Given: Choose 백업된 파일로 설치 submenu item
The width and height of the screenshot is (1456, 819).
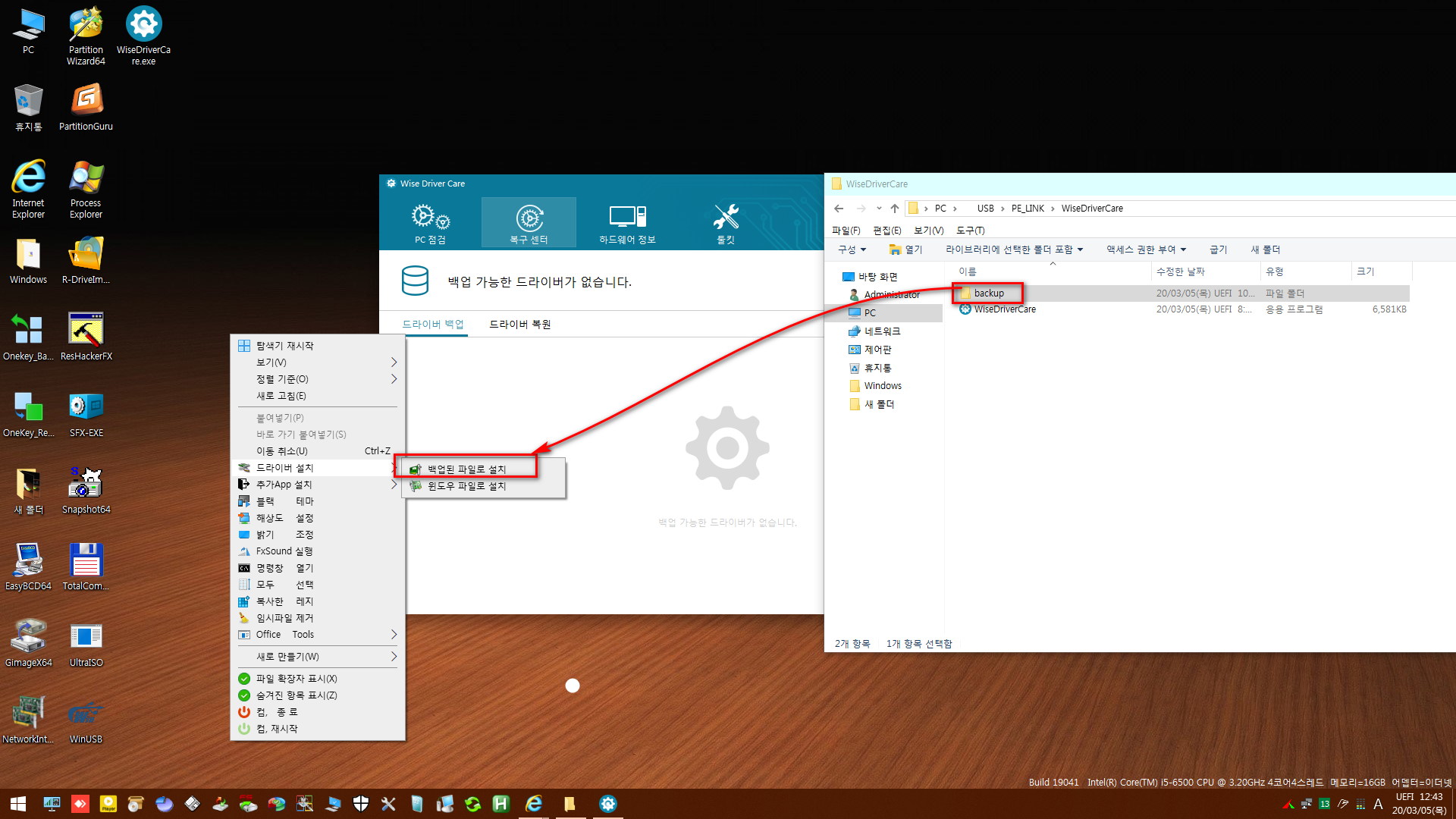Looking at the screenshot, I should [483, 469].
